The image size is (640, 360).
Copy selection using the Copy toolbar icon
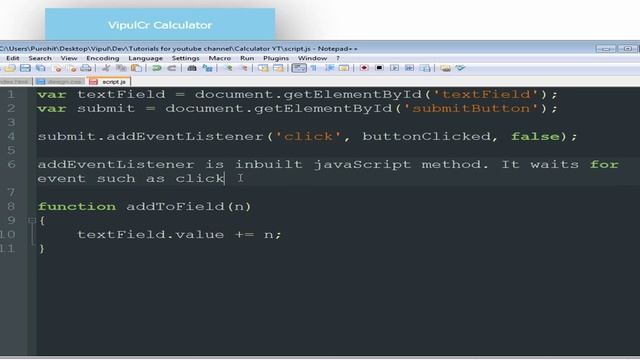(x=121, y=68)
